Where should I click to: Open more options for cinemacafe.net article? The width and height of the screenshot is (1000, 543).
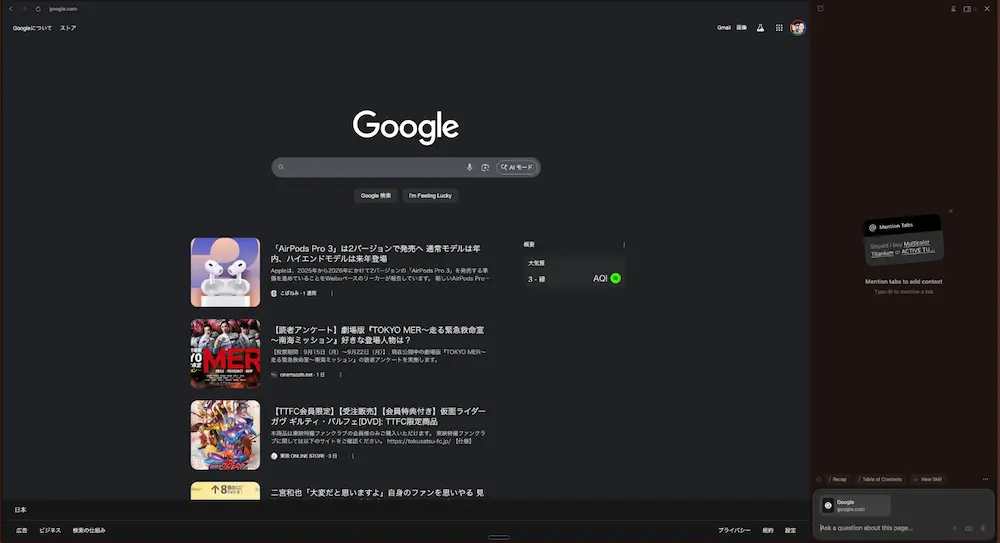click(x=341, y=375)
